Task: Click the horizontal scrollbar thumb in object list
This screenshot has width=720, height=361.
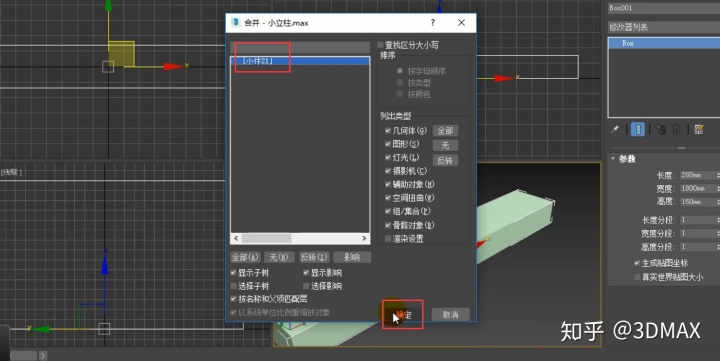Action: pos(266,238)
